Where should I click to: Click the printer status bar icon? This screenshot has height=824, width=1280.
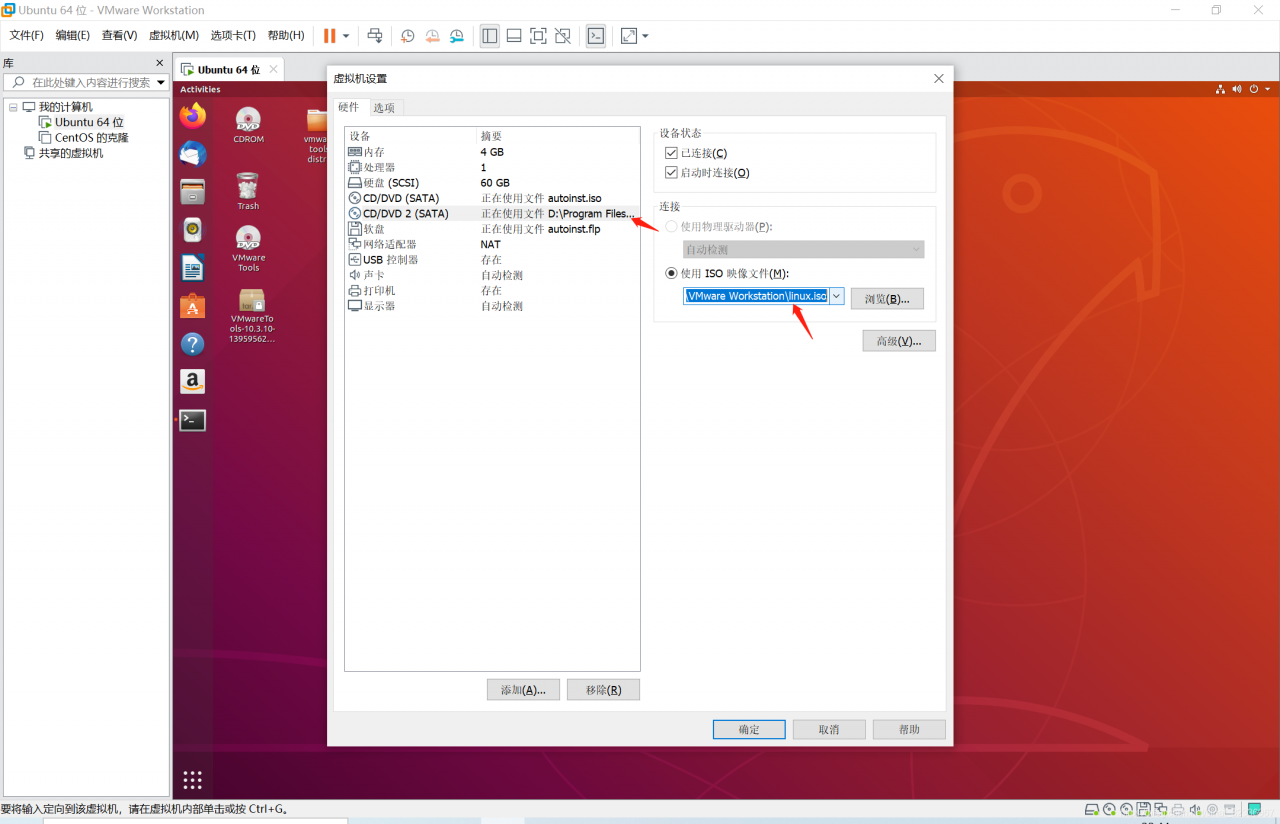(x=1178, y=809)
